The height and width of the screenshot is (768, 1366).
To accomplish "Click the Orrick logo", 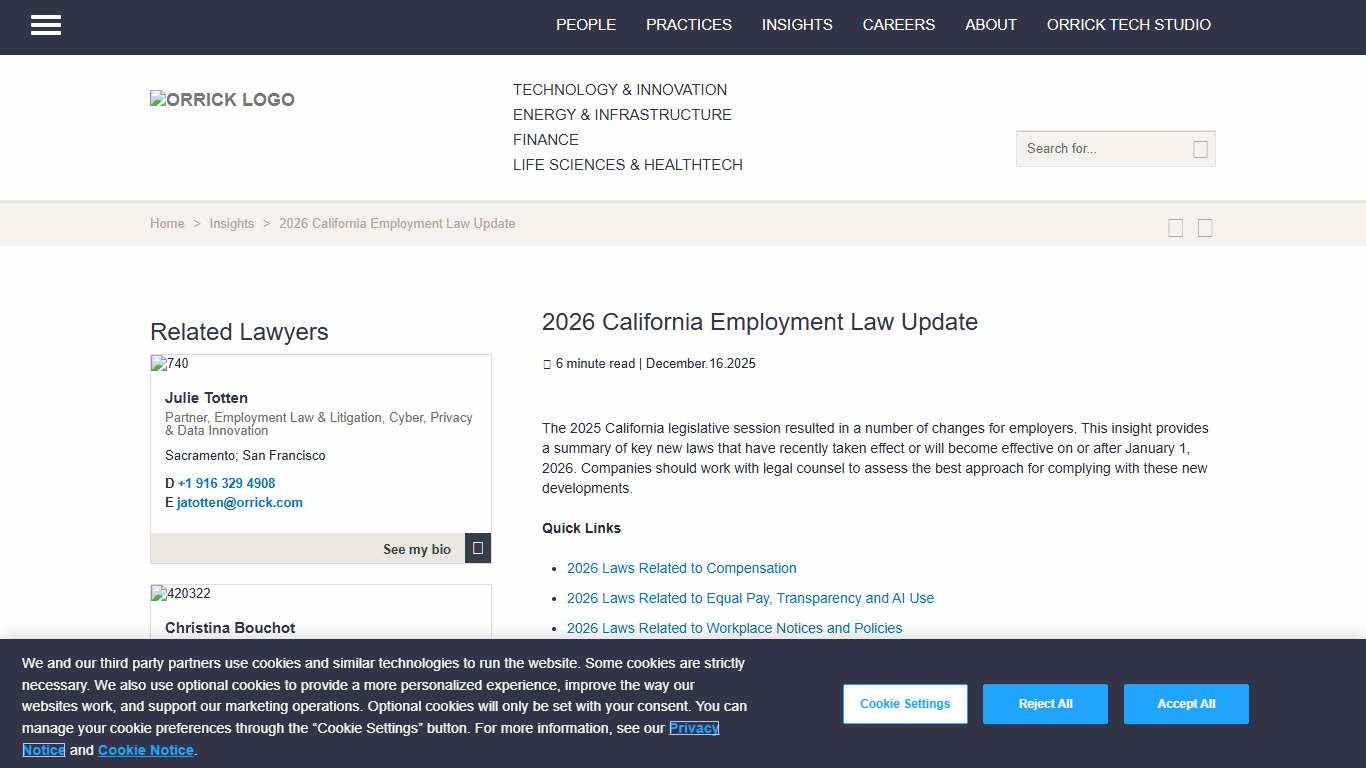I will [x=222, y=99].
